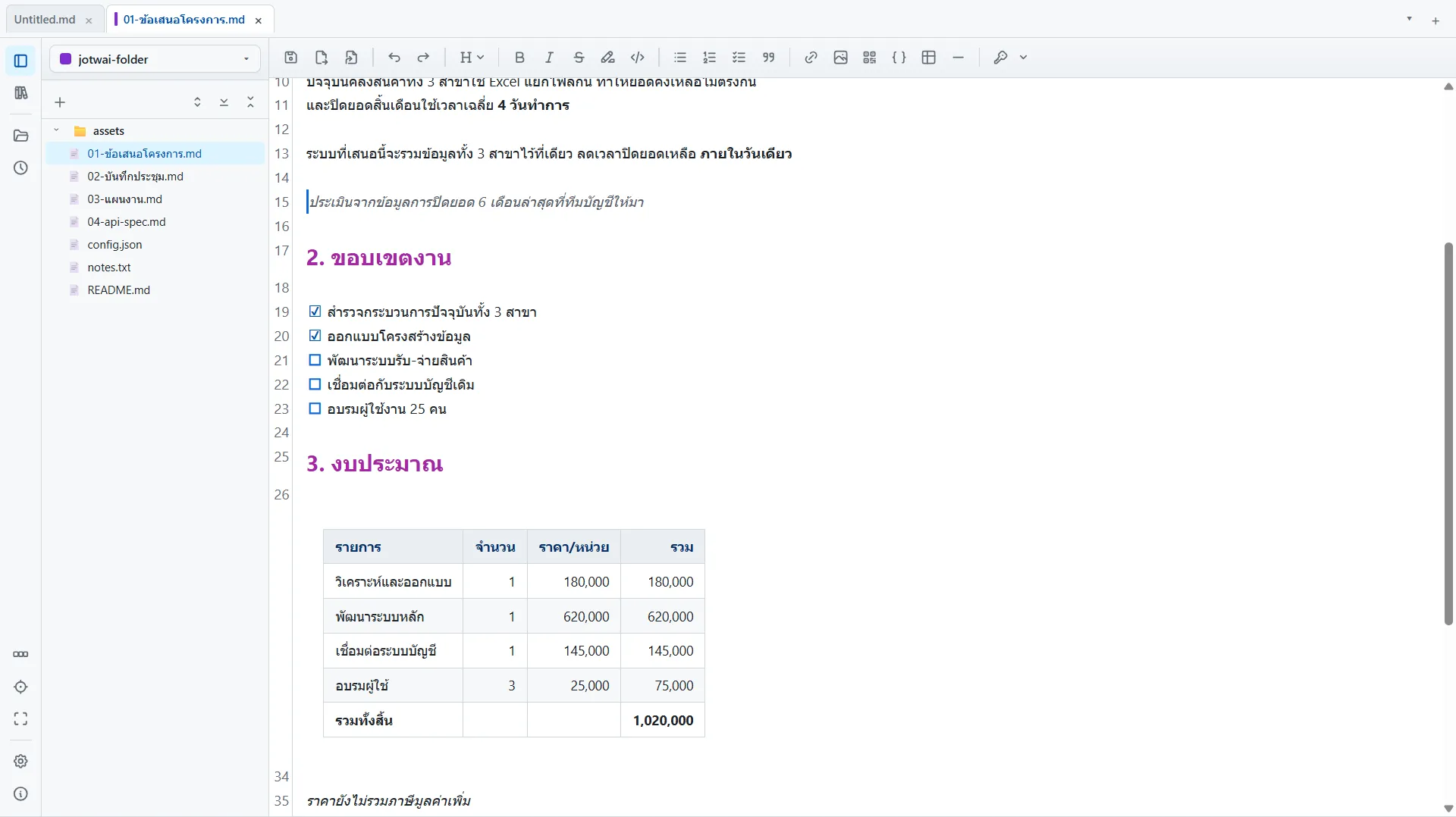The width and height of the screenshot is (1456, 817).
Task: Redo the last edit
Action: coord(424,58)
